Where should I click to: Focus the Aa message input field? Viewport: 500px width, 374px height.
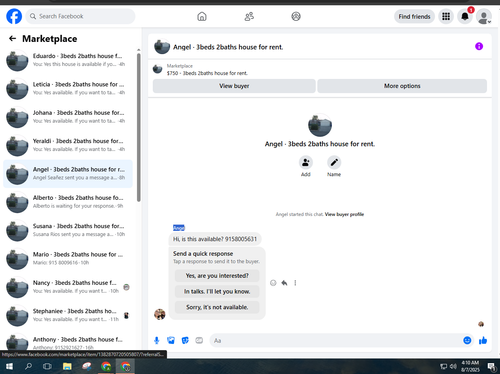pos(335,340)
